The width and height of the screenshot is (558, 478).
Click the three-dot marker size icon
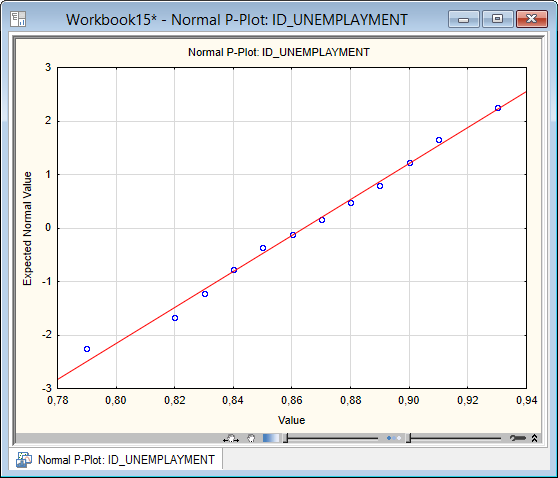394,438
